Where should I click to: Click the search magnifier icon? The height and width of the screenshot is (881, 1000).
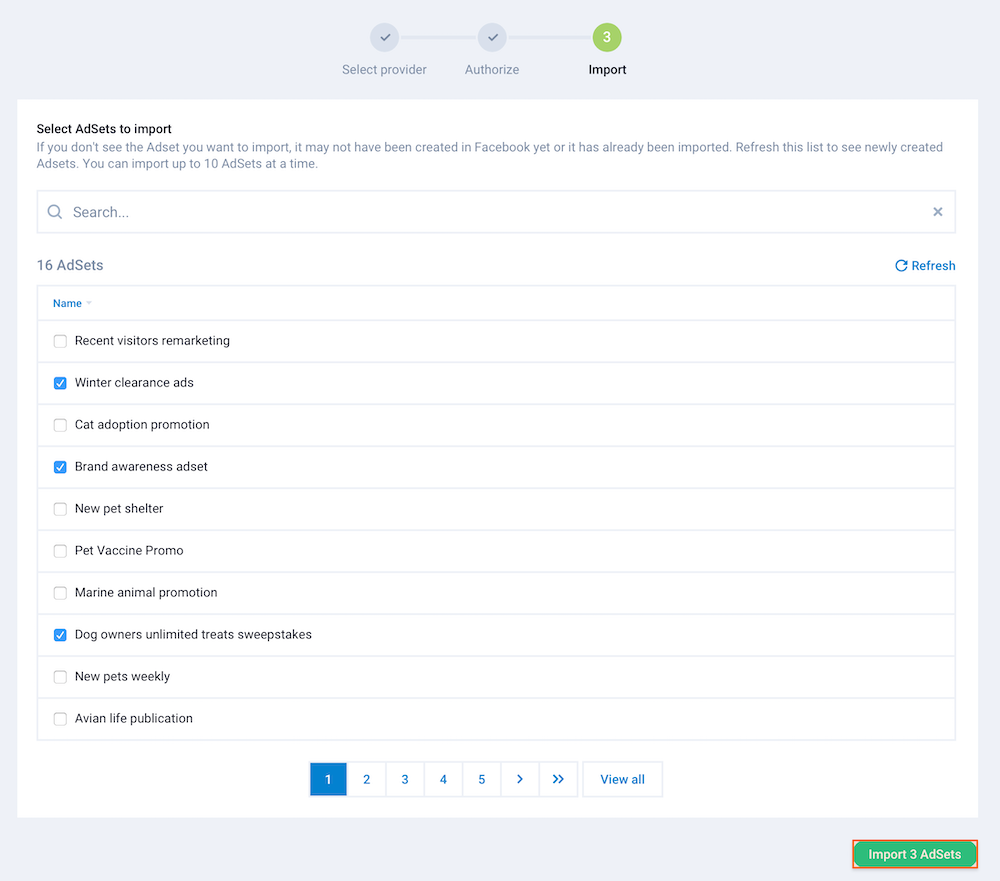click(x=55, y=212)
